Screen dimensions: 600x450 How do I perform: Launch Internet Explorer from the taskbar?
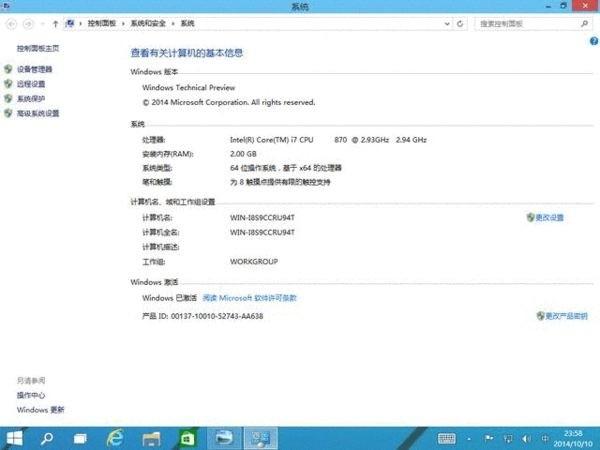click(115, 438)
